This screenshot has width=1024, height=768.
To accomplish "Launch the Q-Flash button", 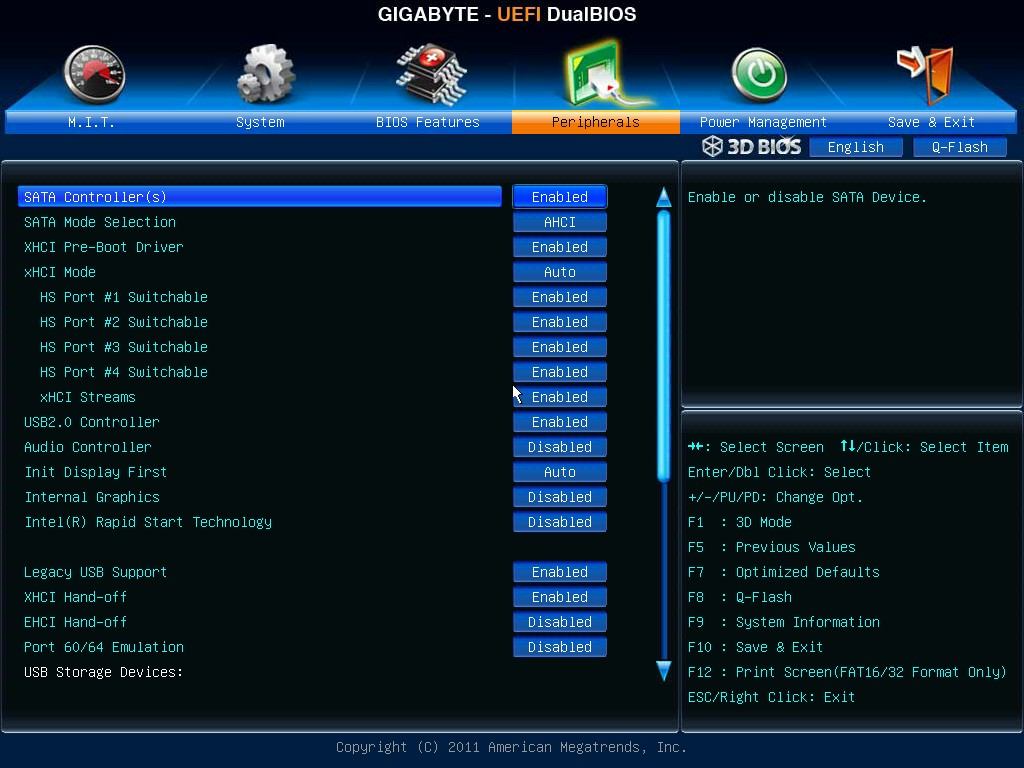I will [x=959, y=147].
